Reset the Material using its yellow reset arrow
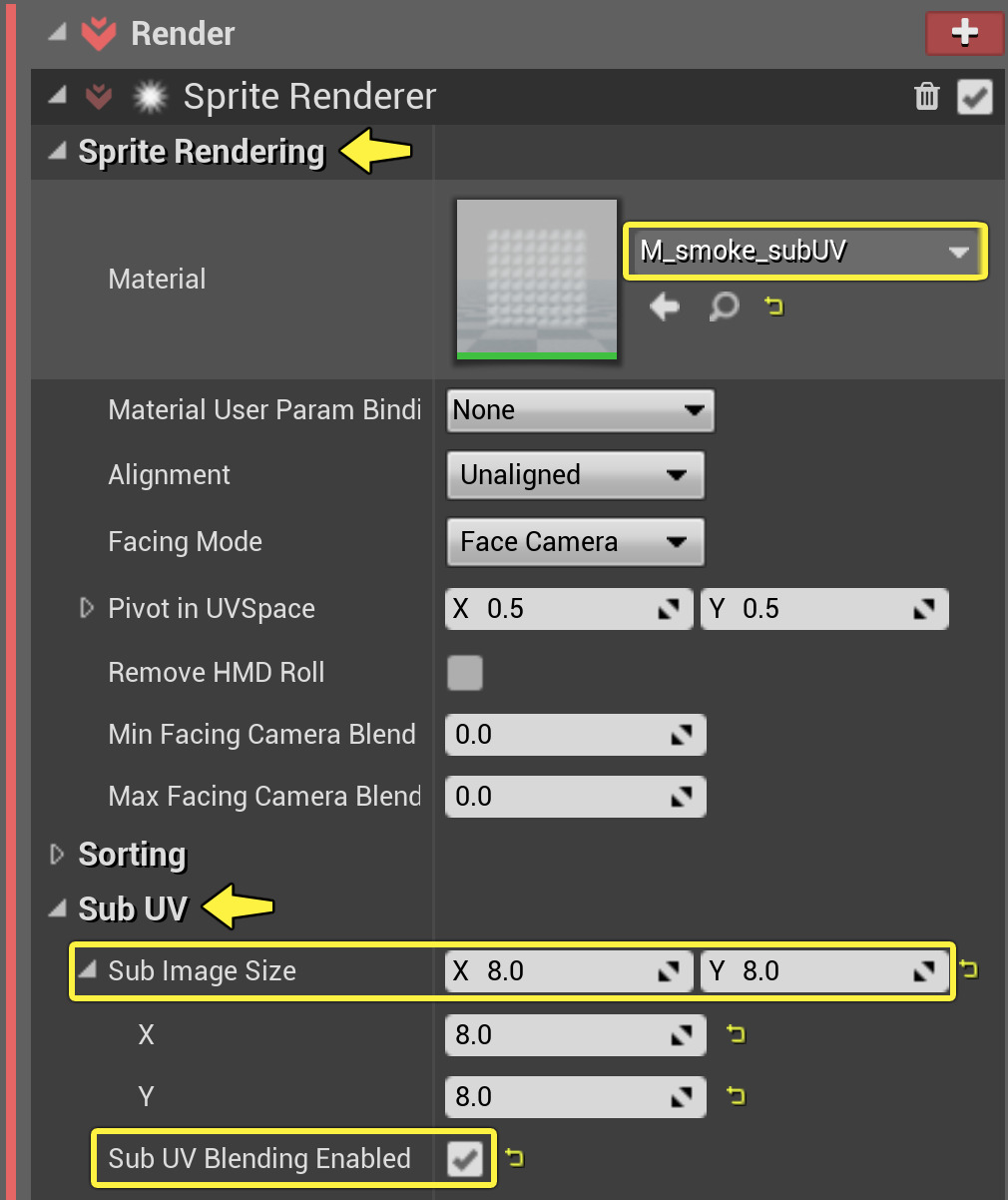Image resolution: width=1008 pixels, height=1200 pixels. pos(774,307)
